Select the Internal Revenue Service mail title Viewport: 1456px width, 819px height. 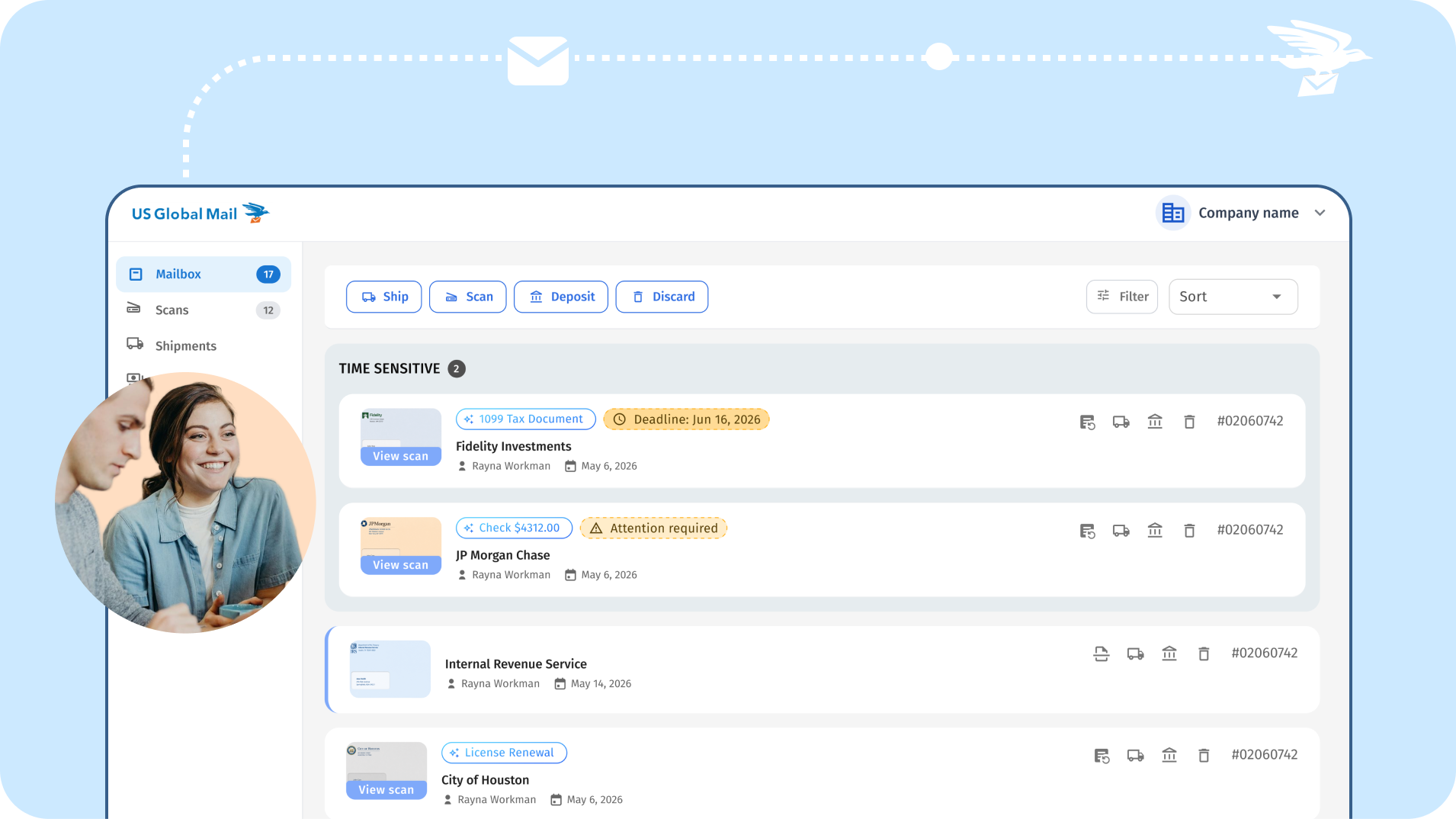pos(516,663)
